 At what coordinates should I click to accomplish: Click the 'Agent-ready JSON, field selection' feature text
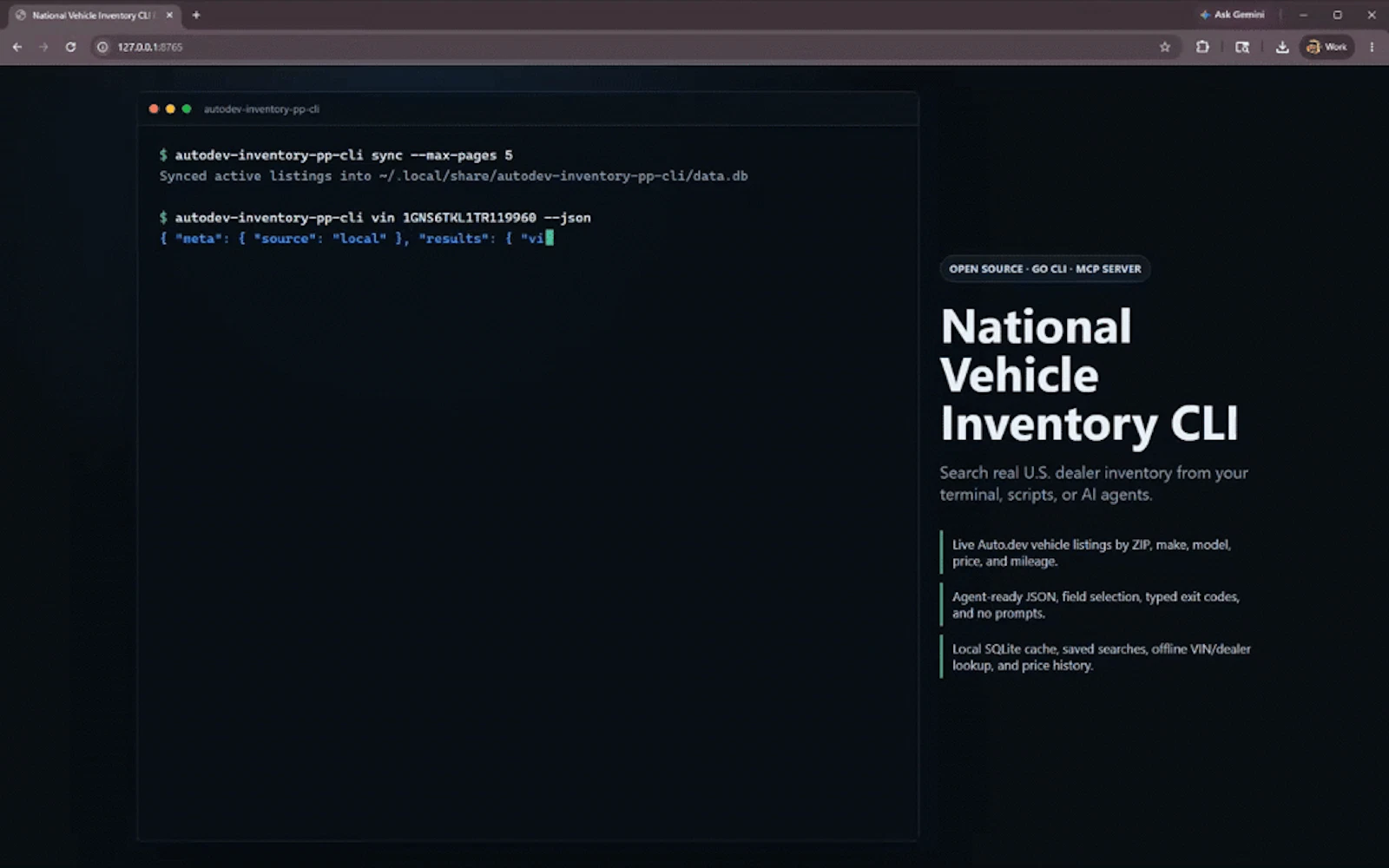(1096, 605)
